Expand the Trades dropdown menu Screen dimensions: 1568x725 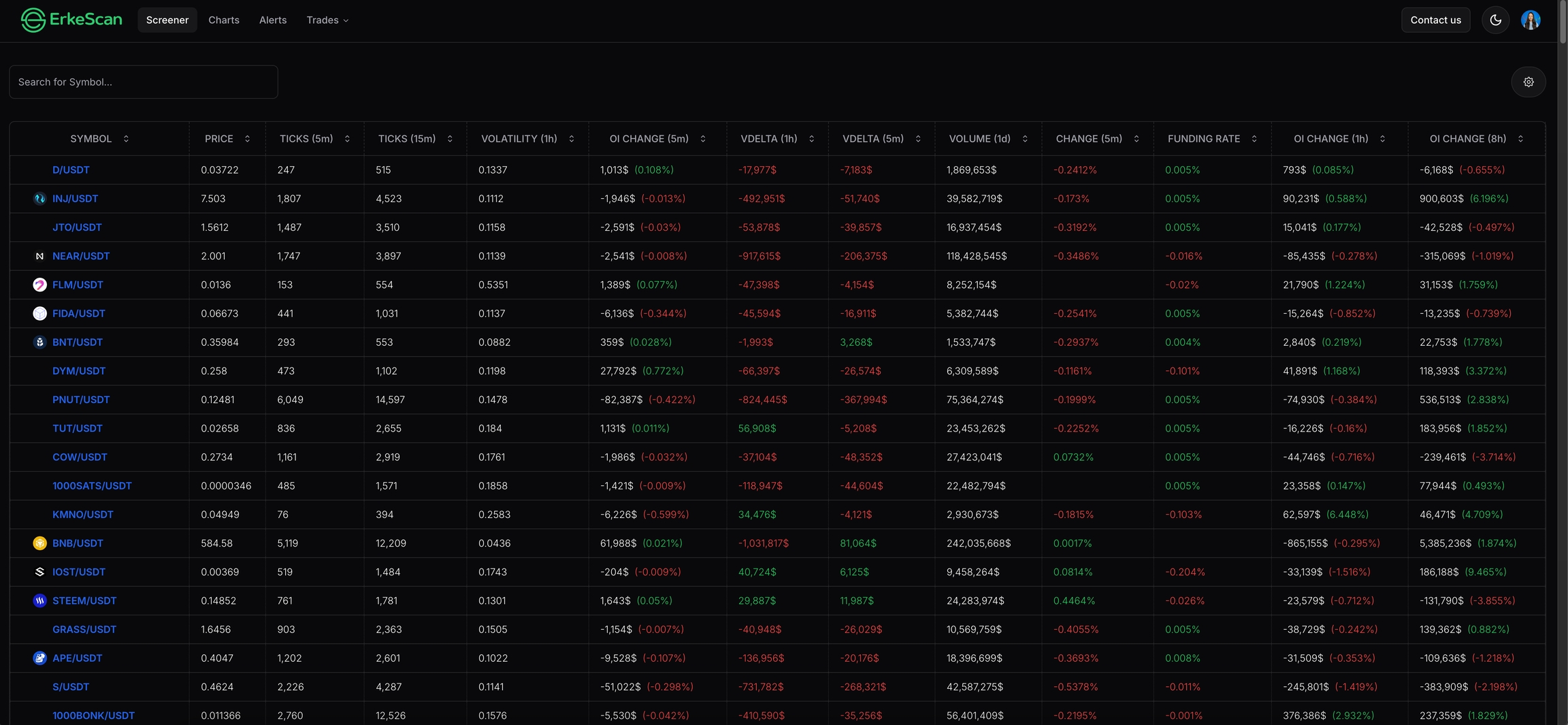coord(327,20)
